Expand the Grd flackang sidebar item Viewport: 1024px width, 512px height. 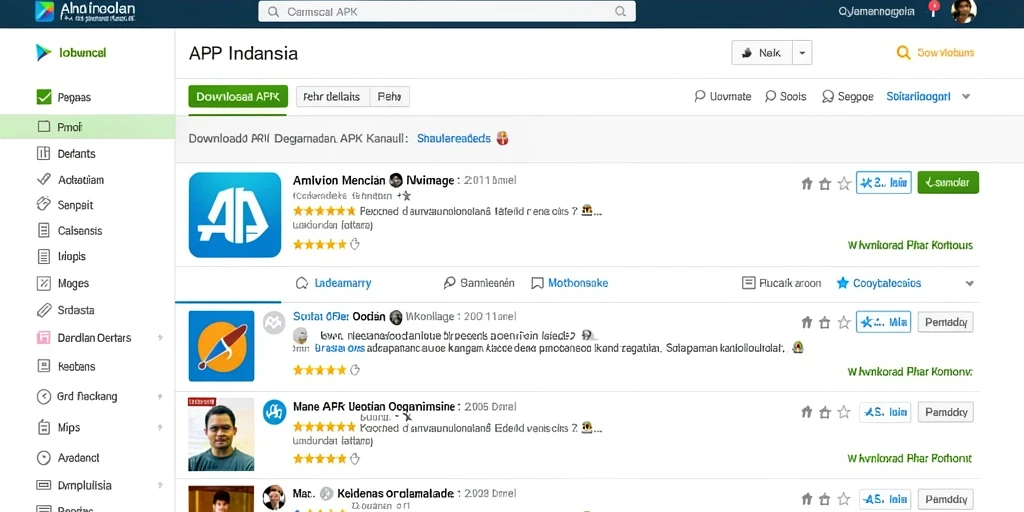click(x=160, y=396)
